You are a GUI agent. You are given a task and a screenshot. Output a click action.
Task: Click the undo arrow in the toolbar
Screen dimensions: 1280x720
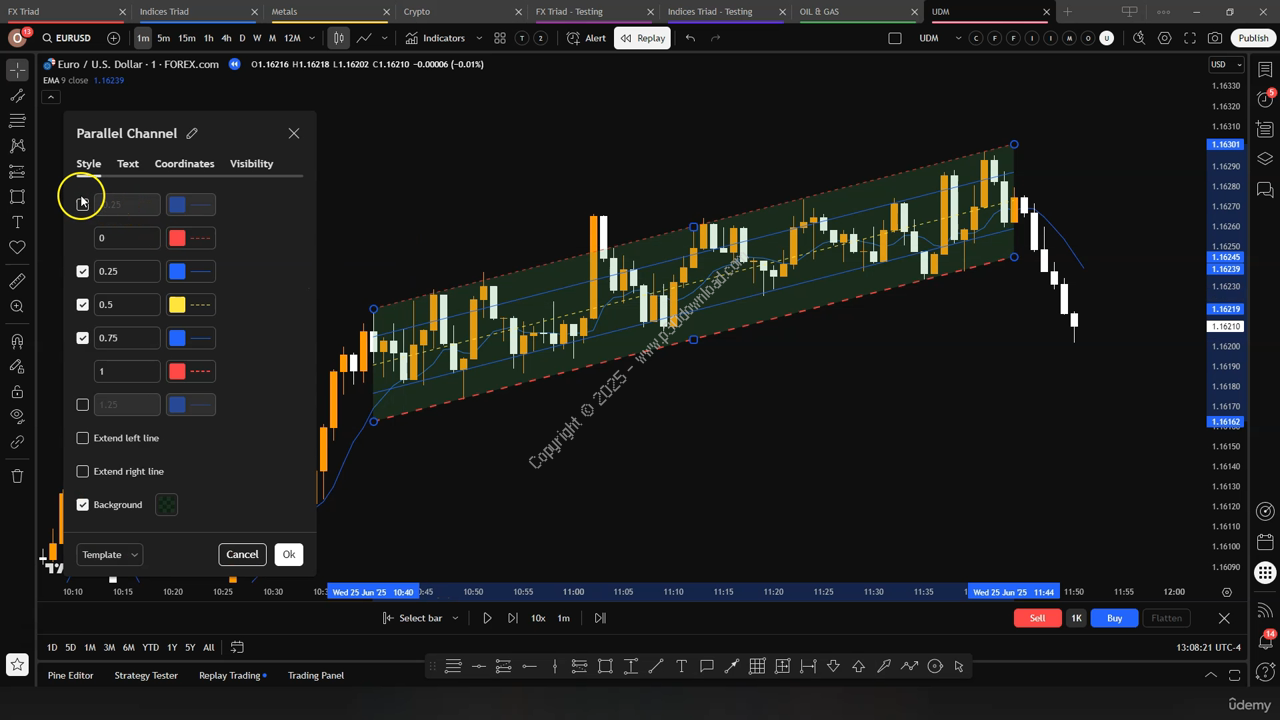coord(690,38)
